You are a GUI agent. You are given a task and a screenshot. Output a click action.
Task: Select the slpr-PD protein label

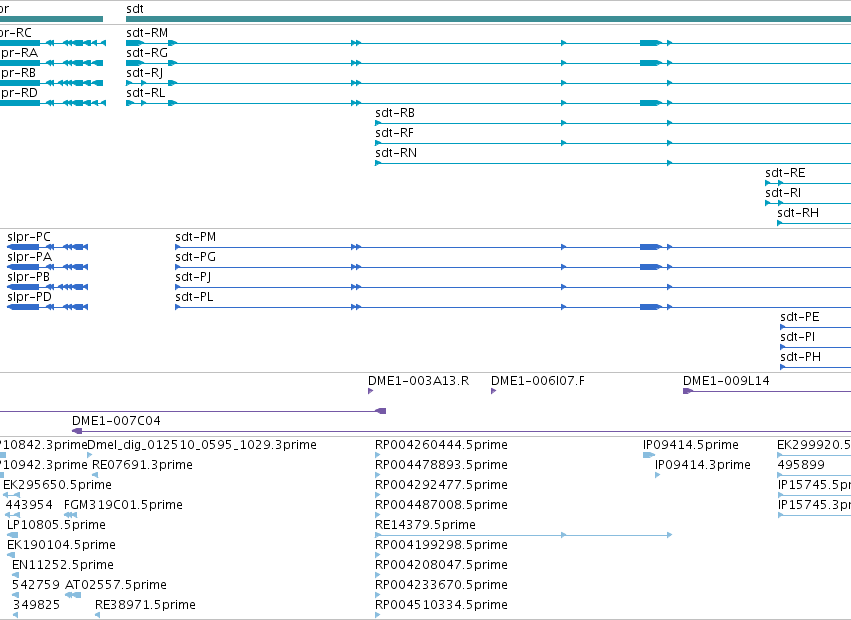pyautogui.click(x=29, y=298)
